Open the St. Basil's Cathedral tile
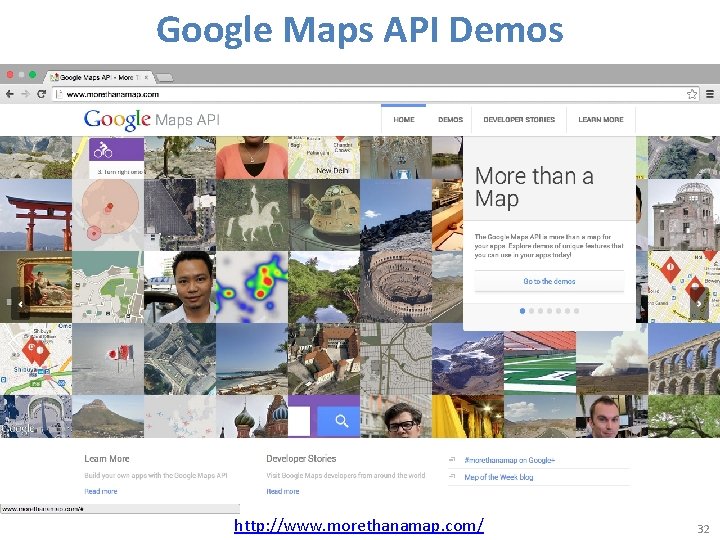Image resolution: width=720 pixels, height=540 pixels. point(252,416)
